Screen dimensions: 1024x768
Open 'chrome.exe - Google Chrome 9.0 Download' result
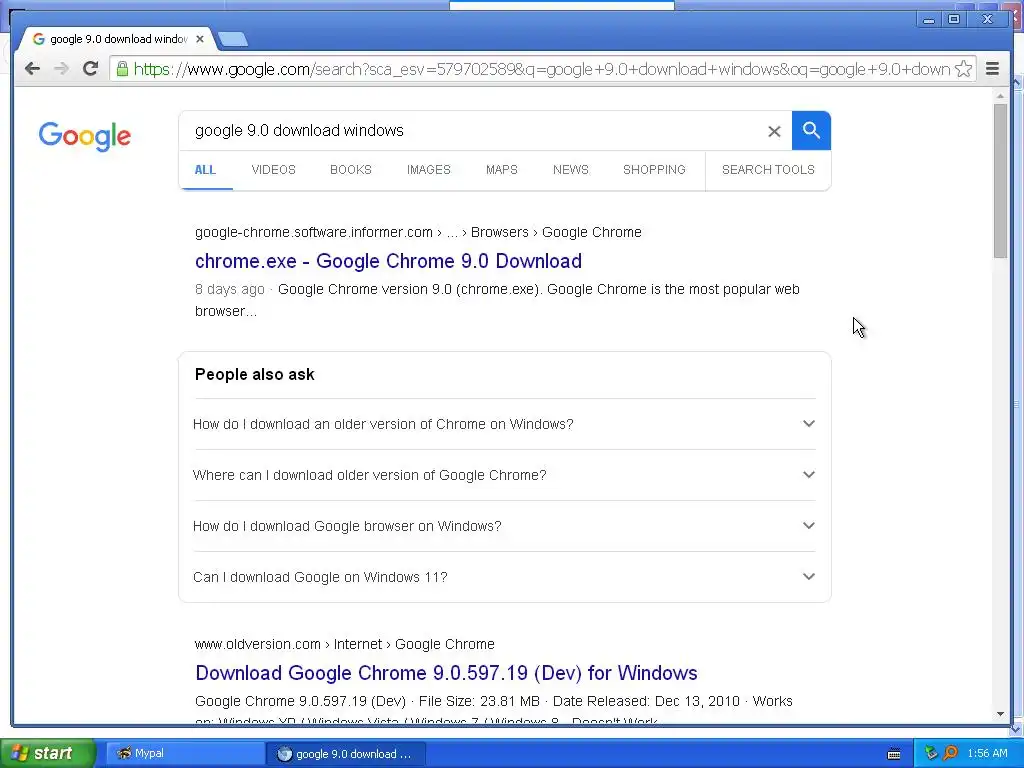pyautogui.click(x=388, y=261)
